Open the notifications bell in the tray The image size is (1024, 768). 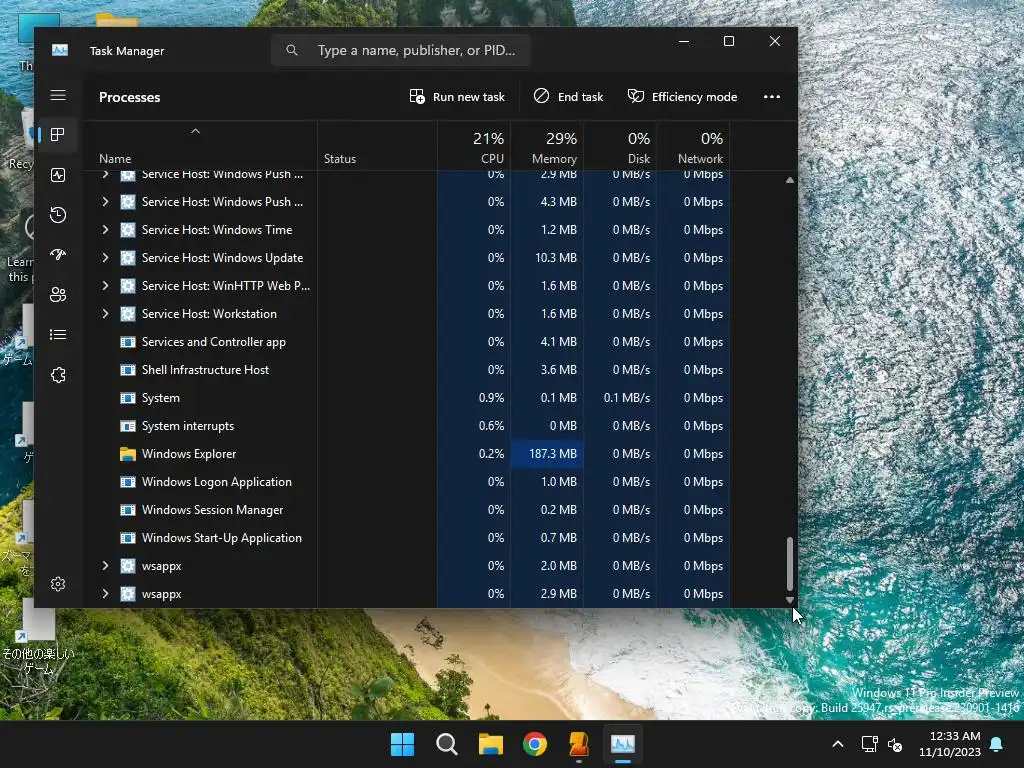997,744
